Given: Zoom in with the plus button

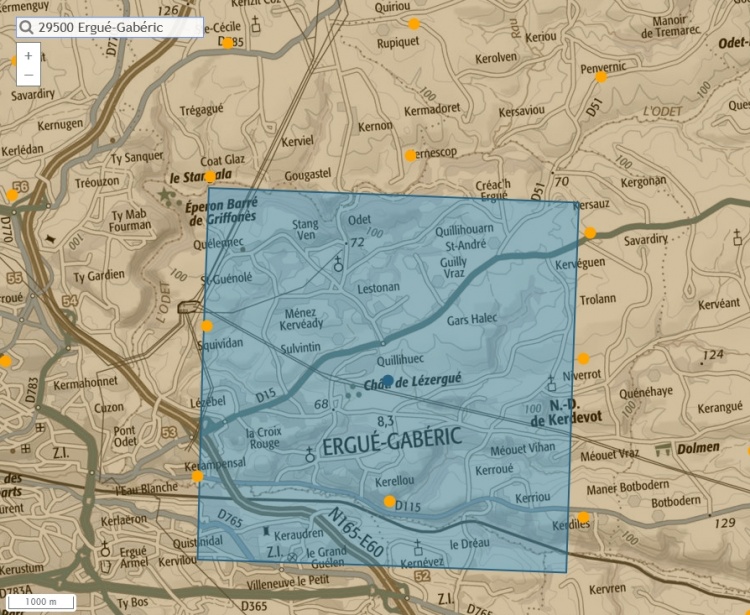Looking at the screenshot, I should click(28, 56).
